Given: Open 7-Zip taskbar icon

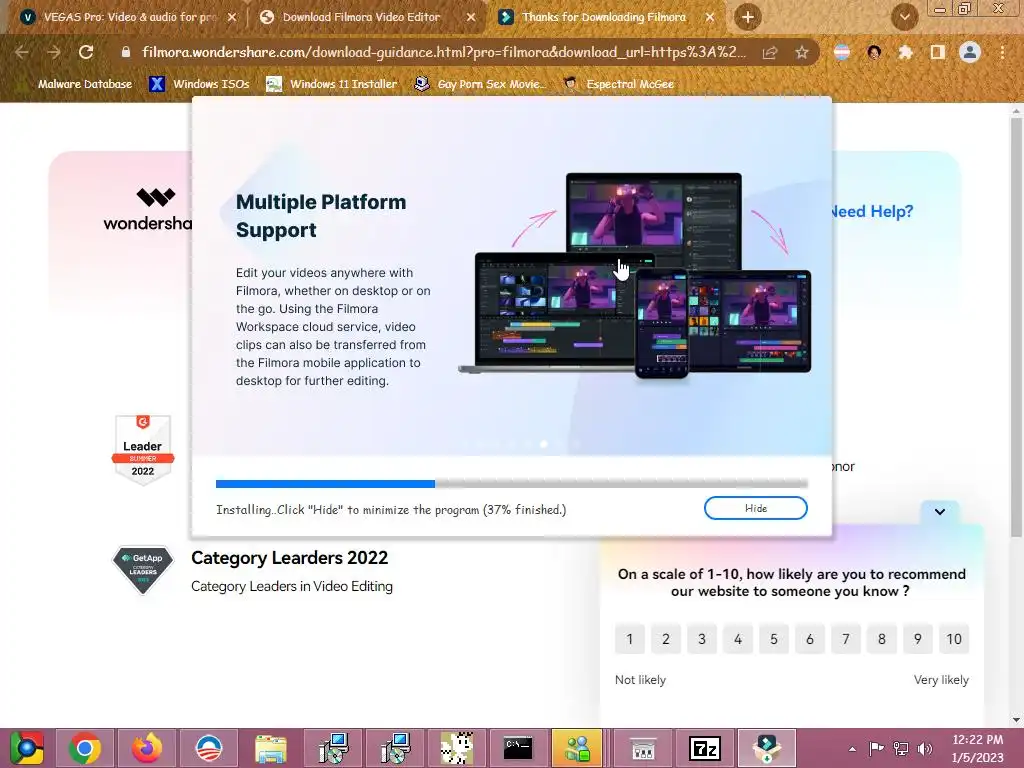Looking at the screenshot, I should (704, 748).
